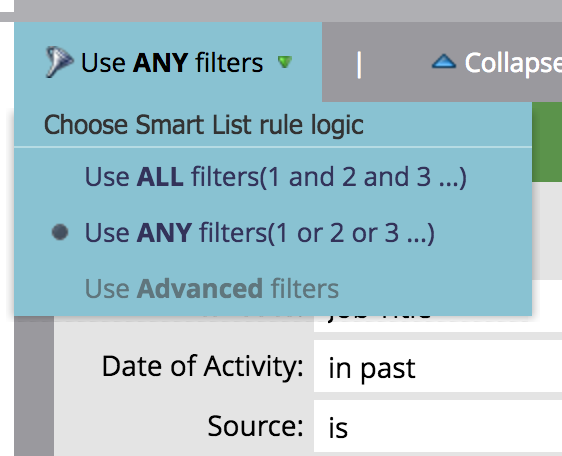Choose Use Advanced filters option
Viewport: 562px width, 456px height.
[211, 289]
